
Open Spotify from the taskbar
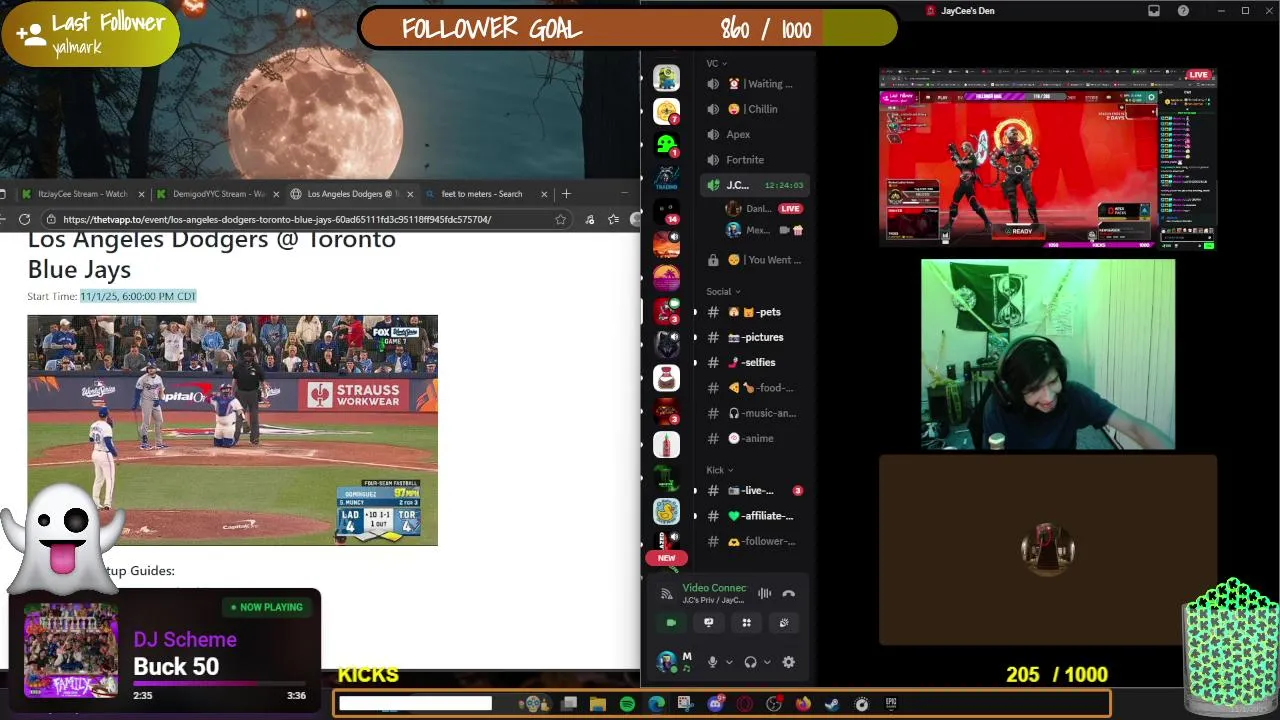627,704
